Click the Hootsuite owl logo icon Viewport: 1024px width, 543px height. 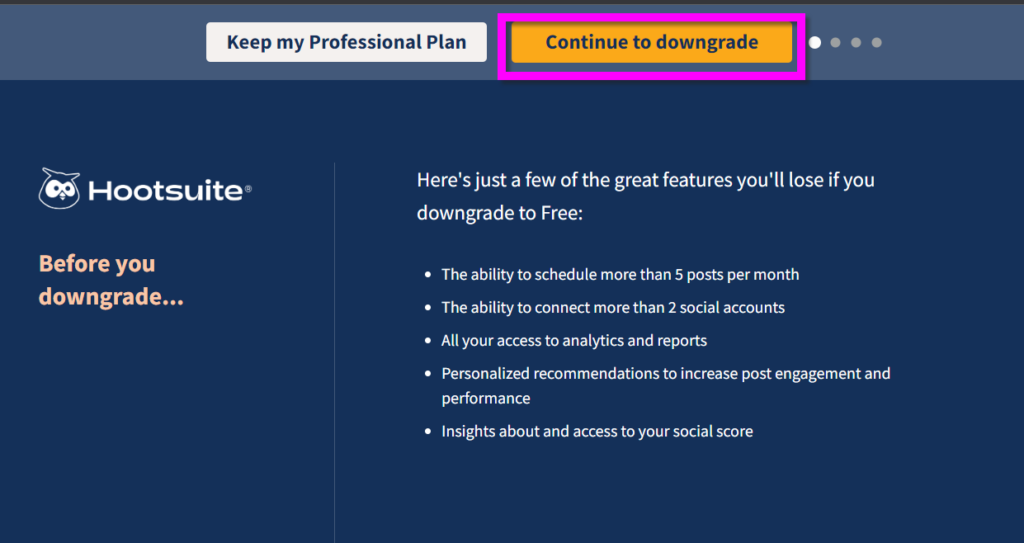click(59, 189)
